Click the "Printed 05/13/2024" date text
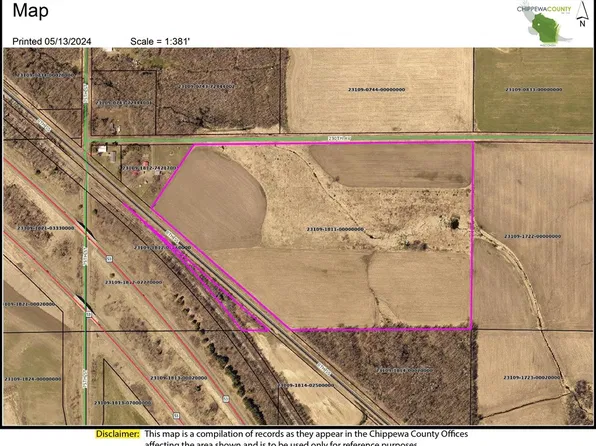Viewport: 596px width, 446px height. (52, 41)
